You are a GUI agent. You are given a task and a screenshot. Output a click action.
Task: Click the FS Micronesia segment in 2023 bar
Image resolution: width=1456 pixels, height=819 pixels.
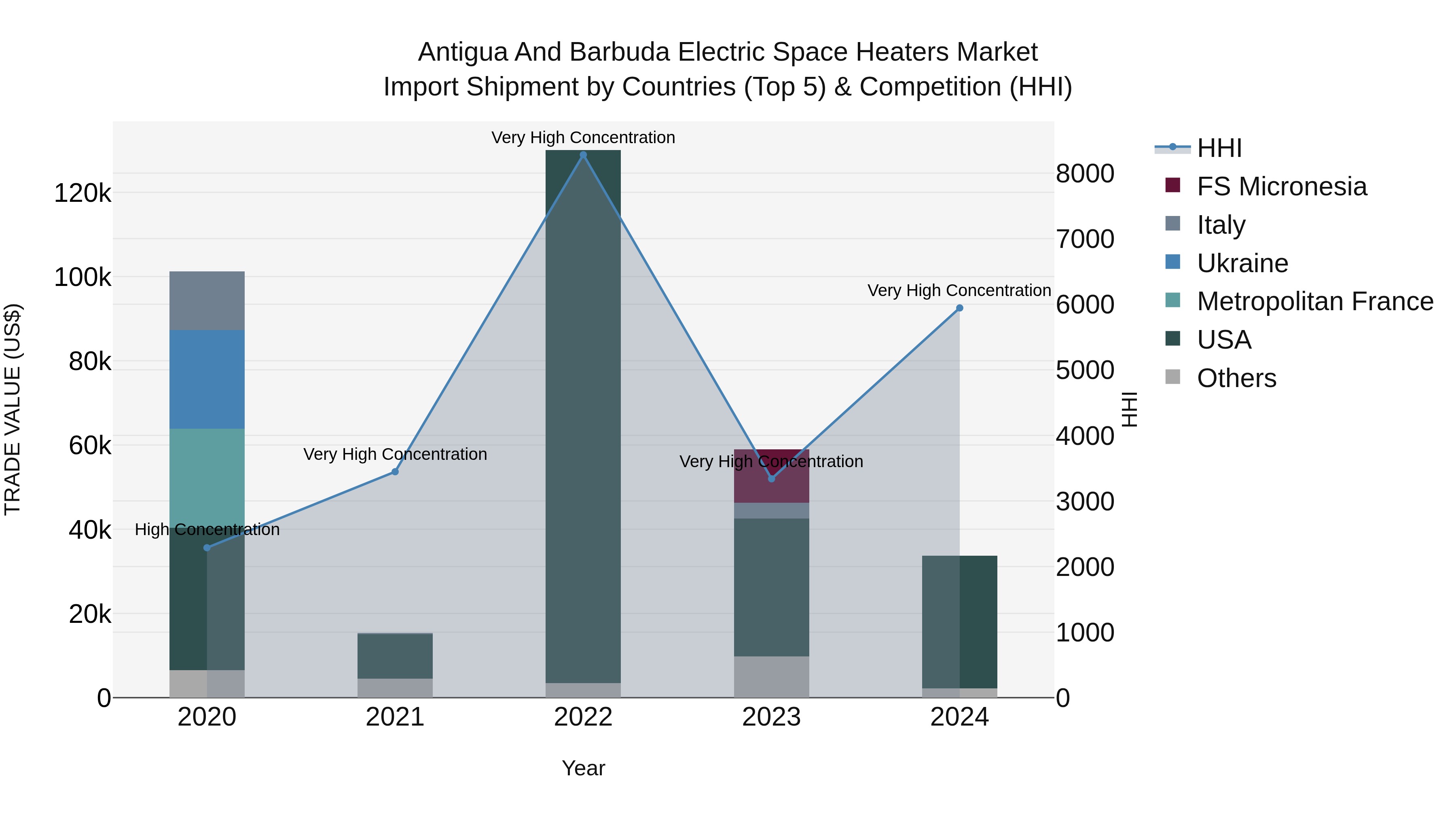click(x=772, y=476)
